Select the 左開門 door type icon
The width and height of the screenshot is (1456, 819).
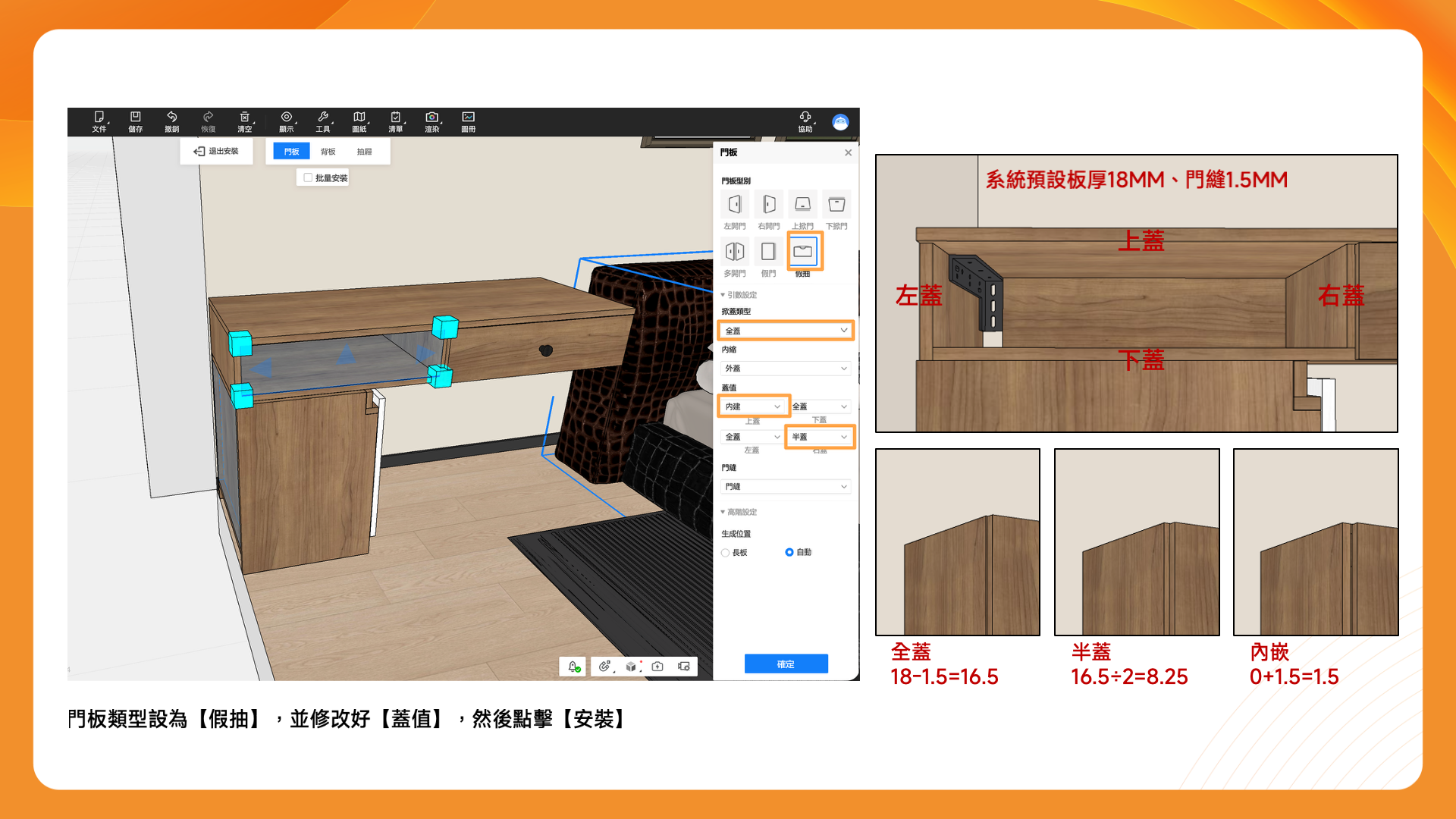[x=734, y=205]
